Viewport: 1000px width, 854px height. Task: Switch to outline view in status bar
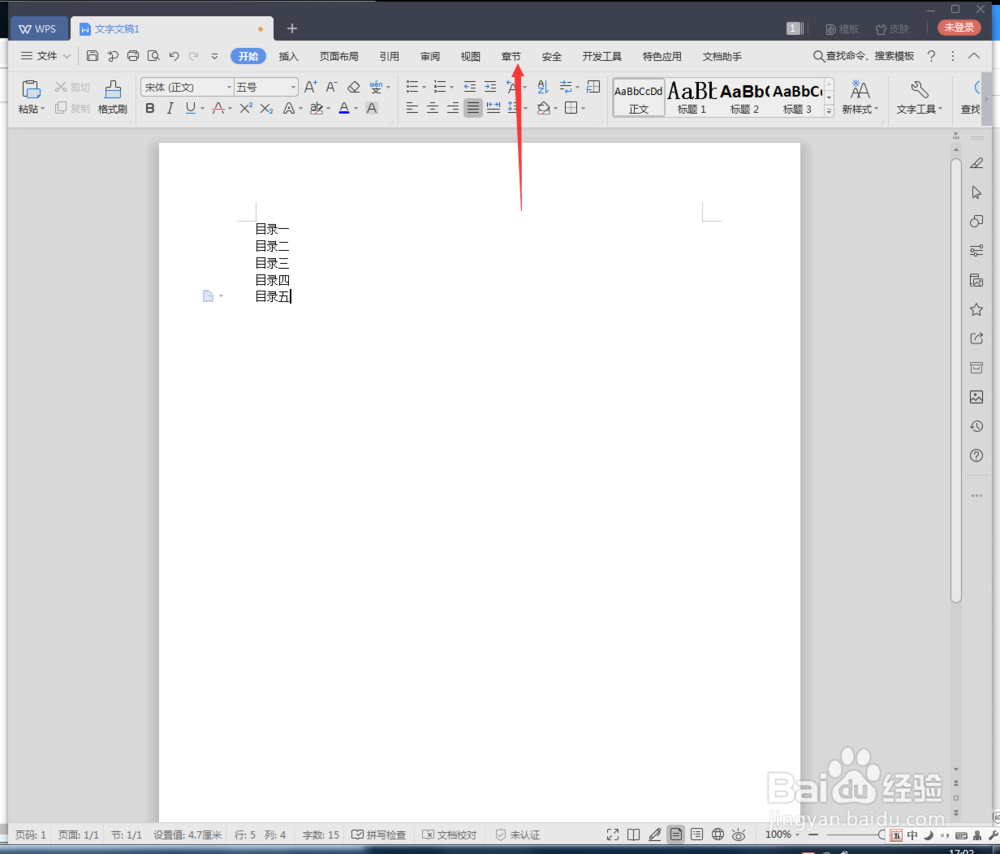coord(697,834)
